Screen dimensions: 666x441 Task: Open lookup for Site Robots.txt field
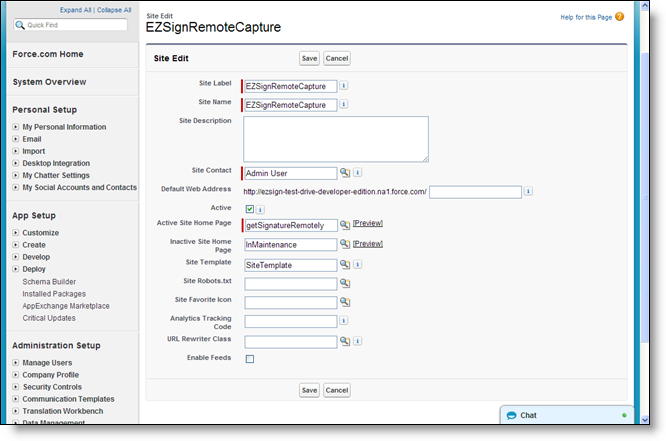coord(345,284)
